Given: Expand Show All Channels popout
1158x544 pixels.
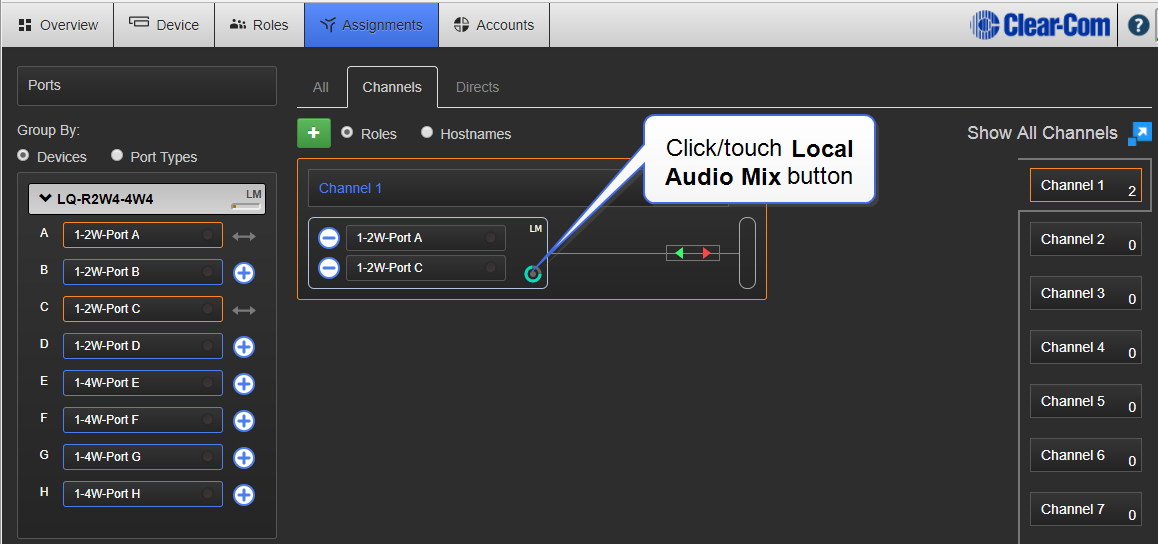Looking at the screenshot, I should 1140,134.
